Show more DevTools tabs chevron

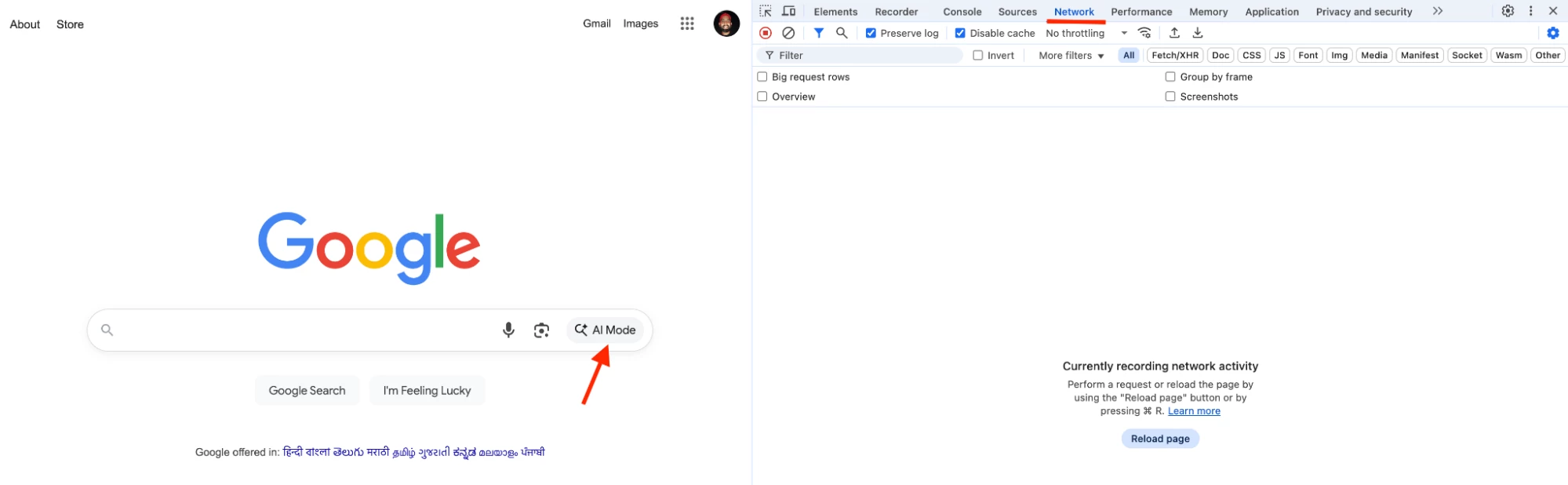coord(1437,11)
